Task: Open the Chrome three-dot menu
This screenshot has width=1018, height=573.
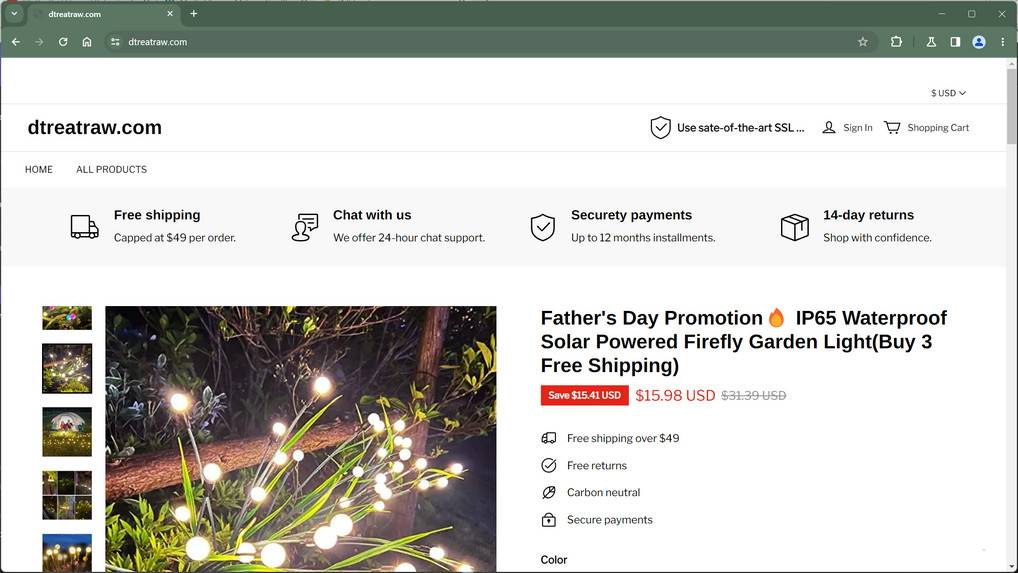Action: point(1003,42)
